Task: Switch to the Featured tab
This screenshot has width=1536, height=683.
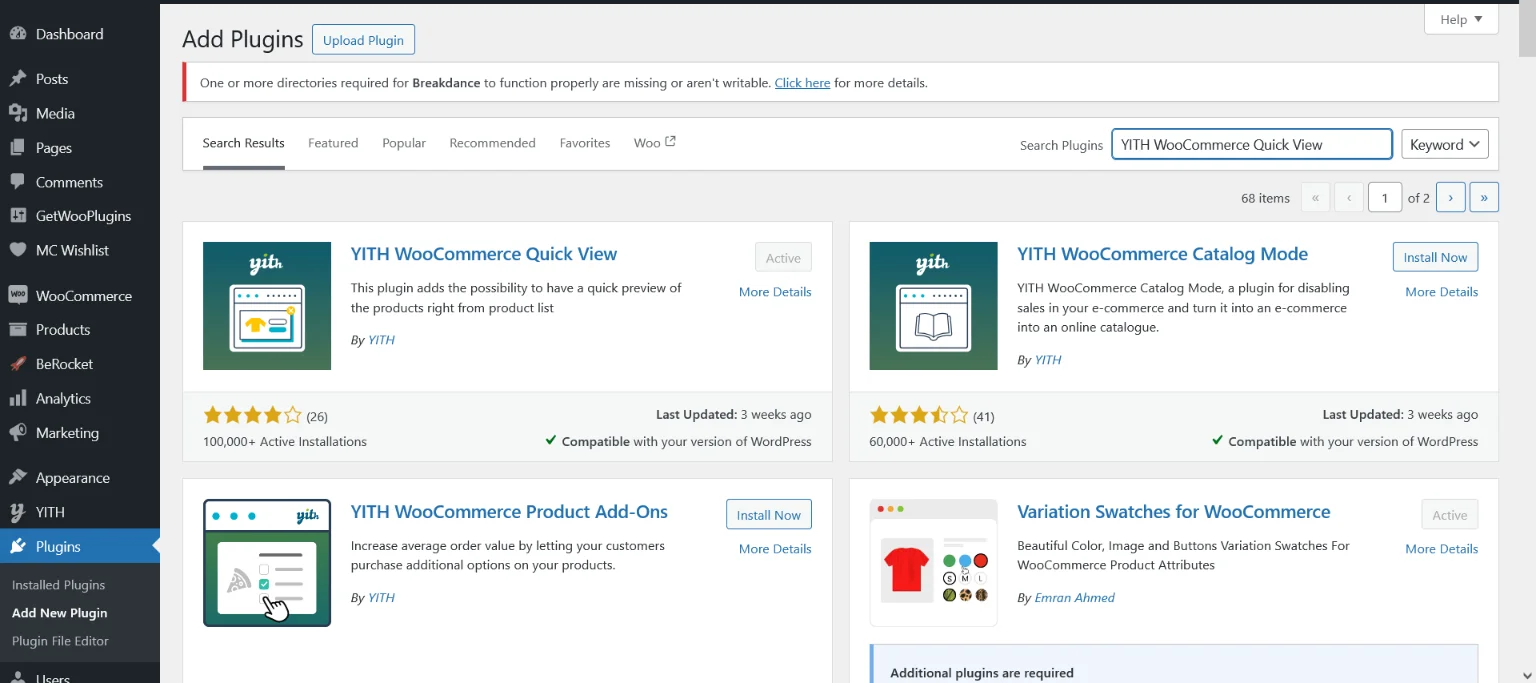Action: point(333,143)
